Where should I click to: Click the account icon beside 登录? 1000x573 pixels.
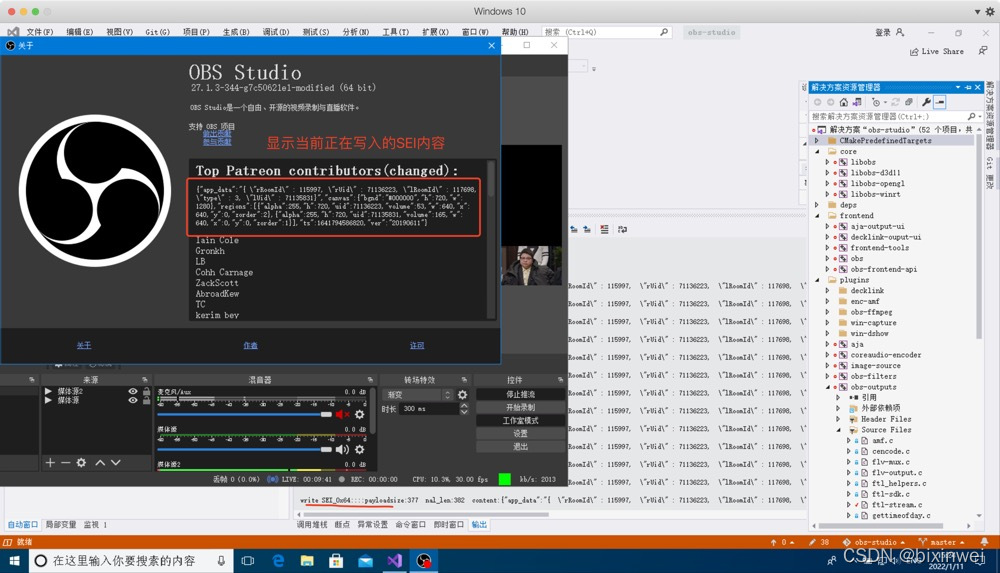(900, 32)
